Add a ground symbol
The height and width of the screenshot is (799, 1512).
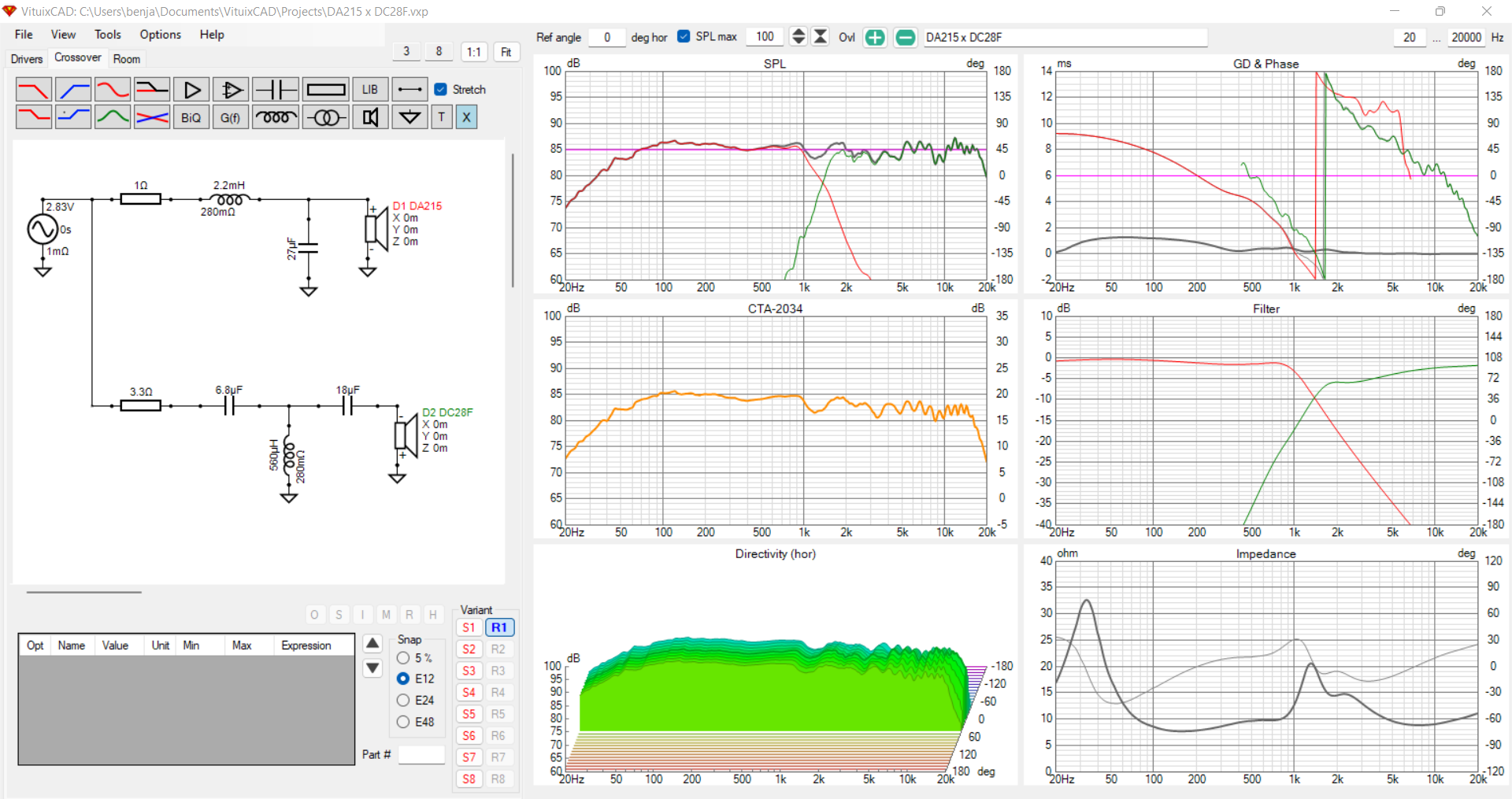point(409,117)
